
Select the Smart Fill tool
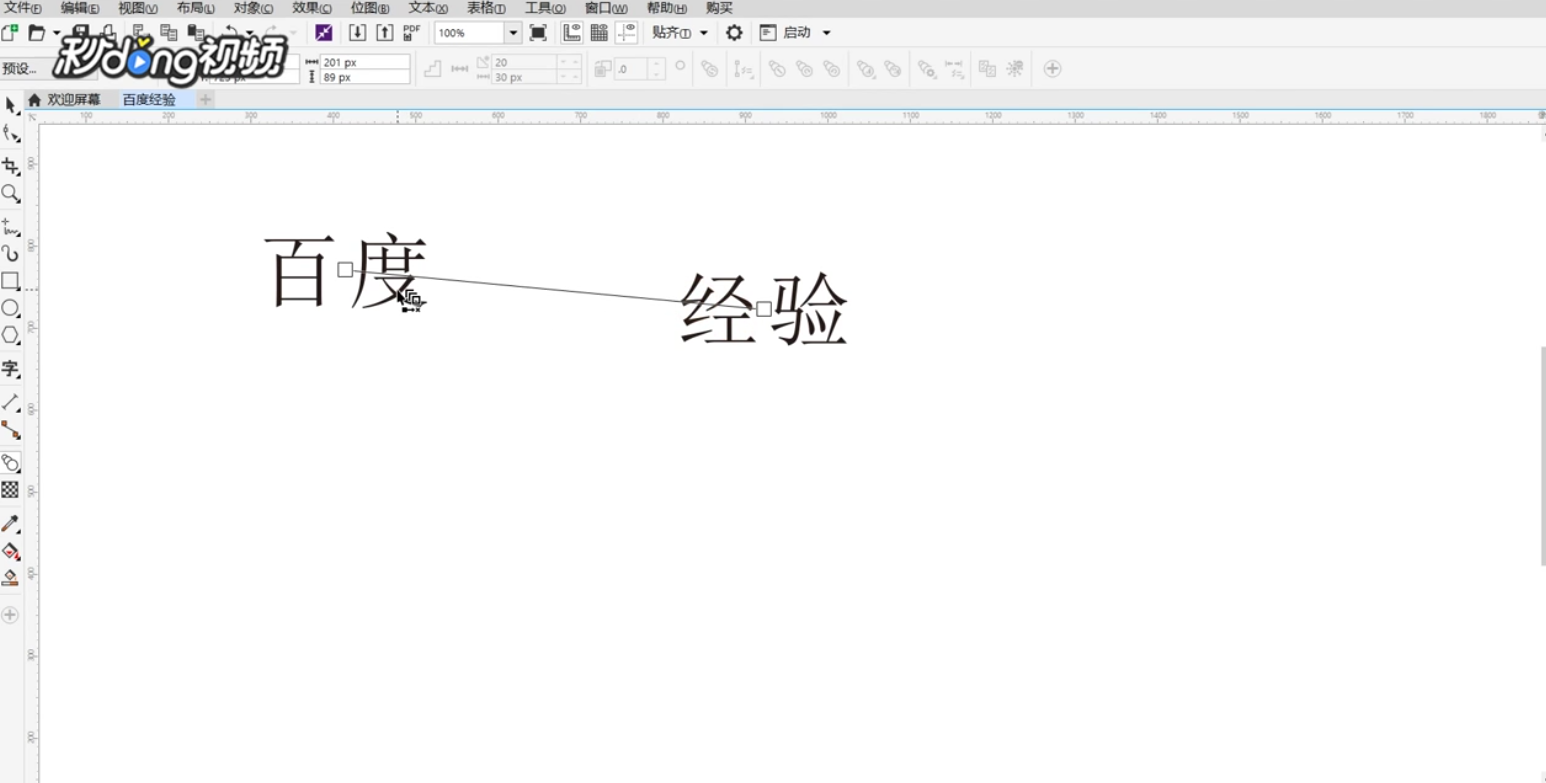coord(10,577)
